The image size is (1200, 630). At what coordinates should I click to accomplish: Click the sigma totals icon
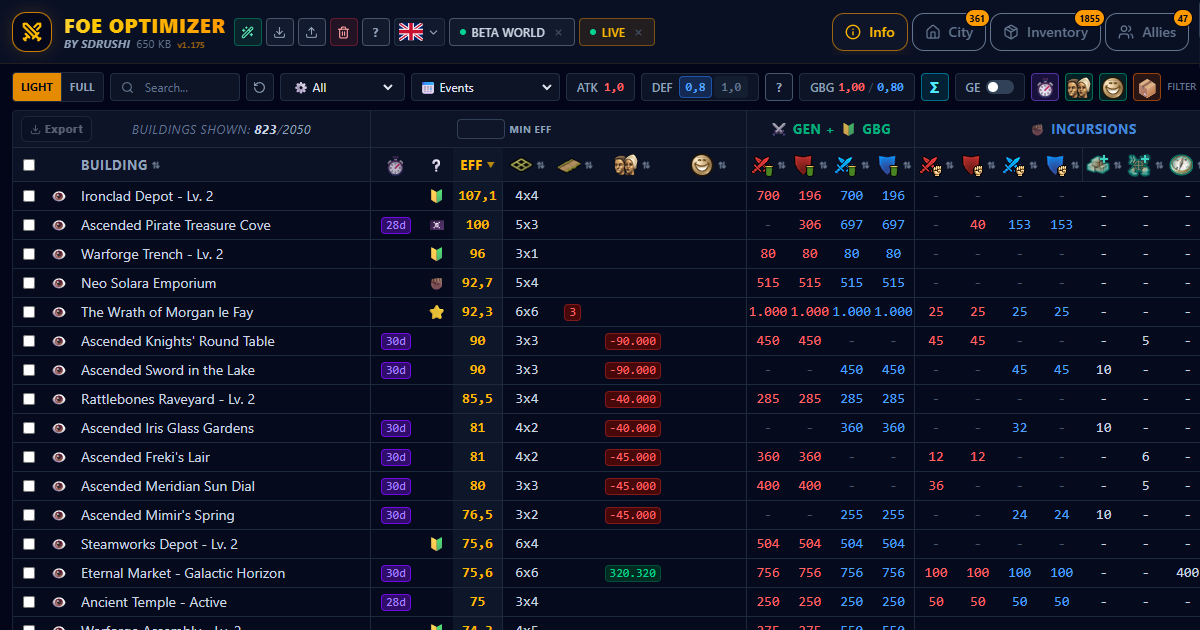[934, 87]
